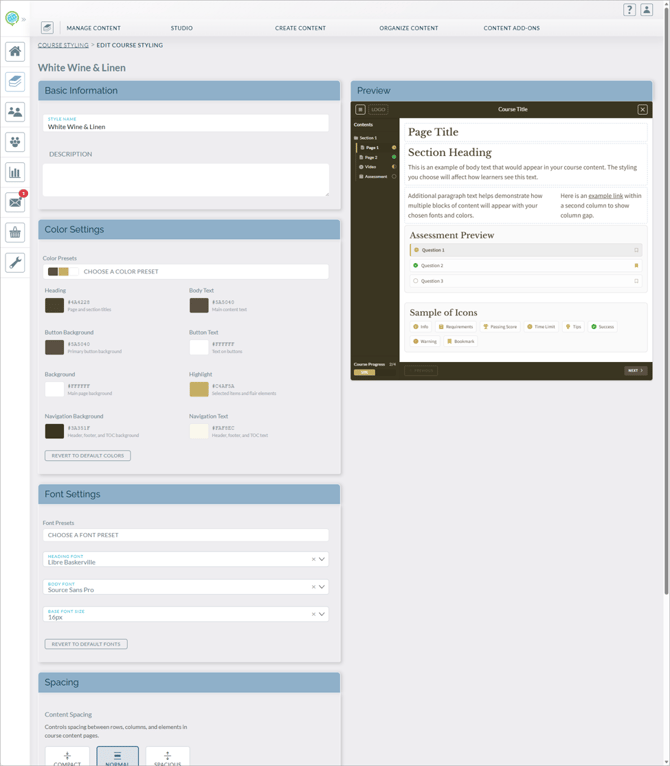This screenshot has width=670, height=766.
Task: Expand the Heading Font dropdown
Action: (322, 559)
